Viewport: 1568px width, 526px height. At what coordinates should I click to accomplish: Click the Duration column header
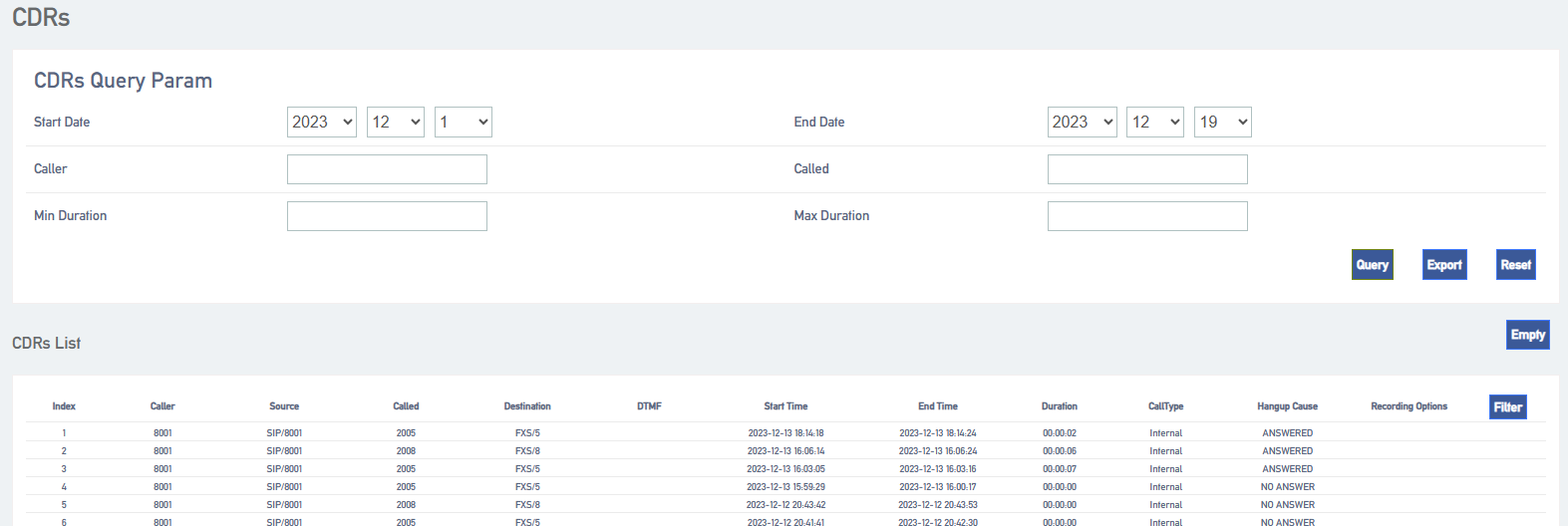tap(1060, 406)
